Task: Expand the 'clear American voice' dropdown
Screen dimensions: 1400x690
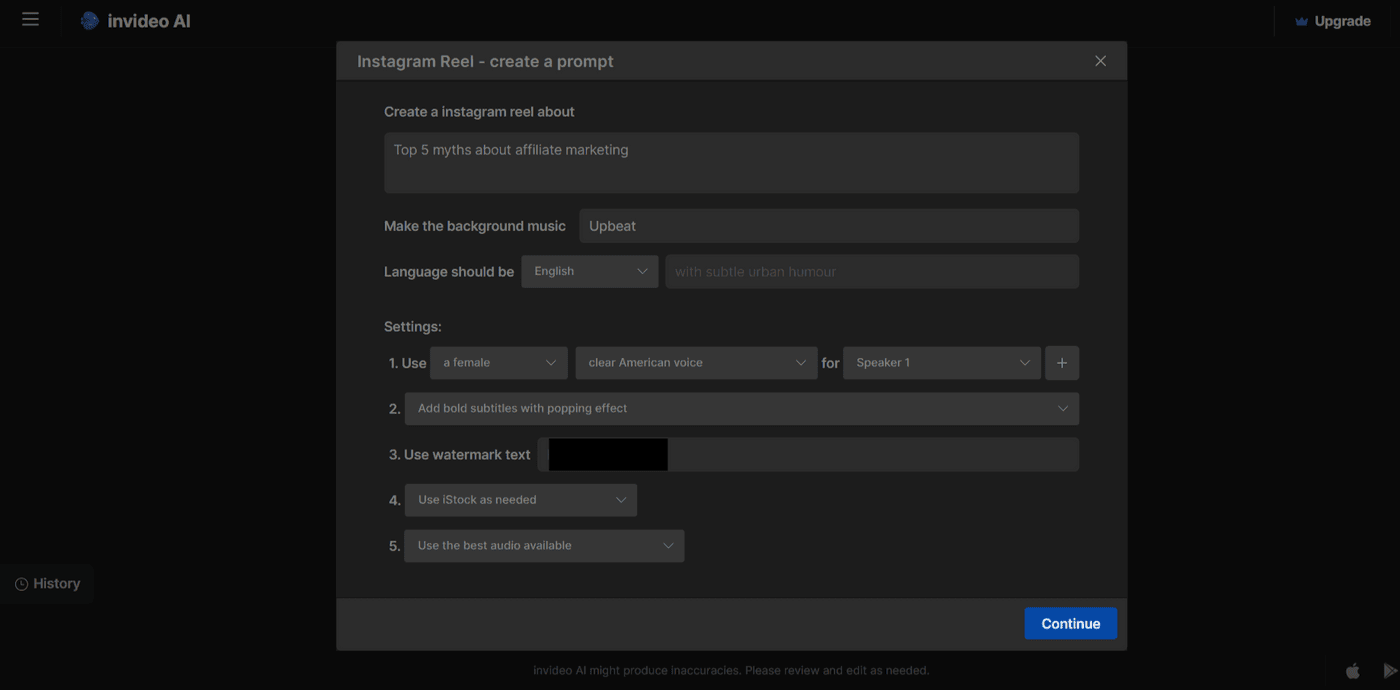Action: pos(696,363)
